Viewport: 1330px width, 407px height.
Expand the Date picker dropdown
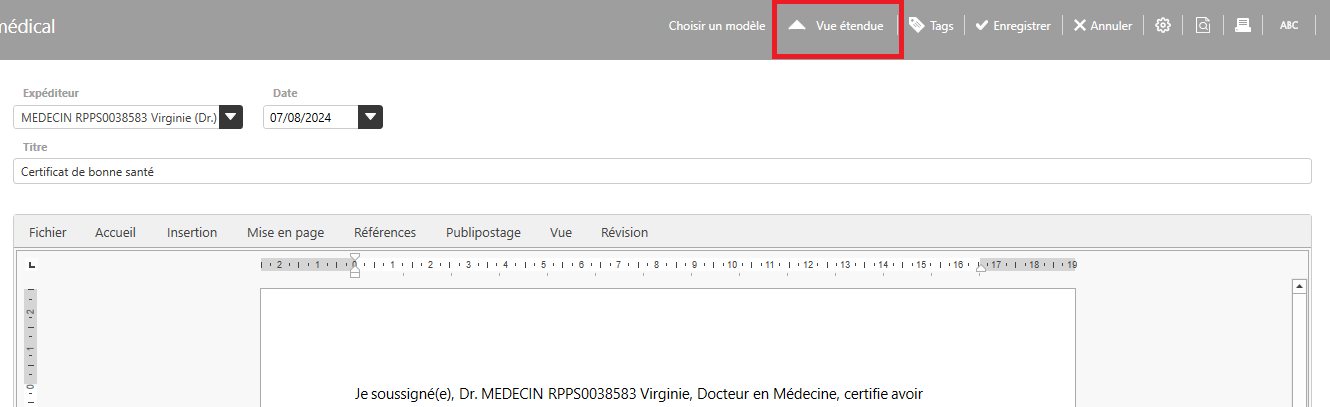[371, 118]
